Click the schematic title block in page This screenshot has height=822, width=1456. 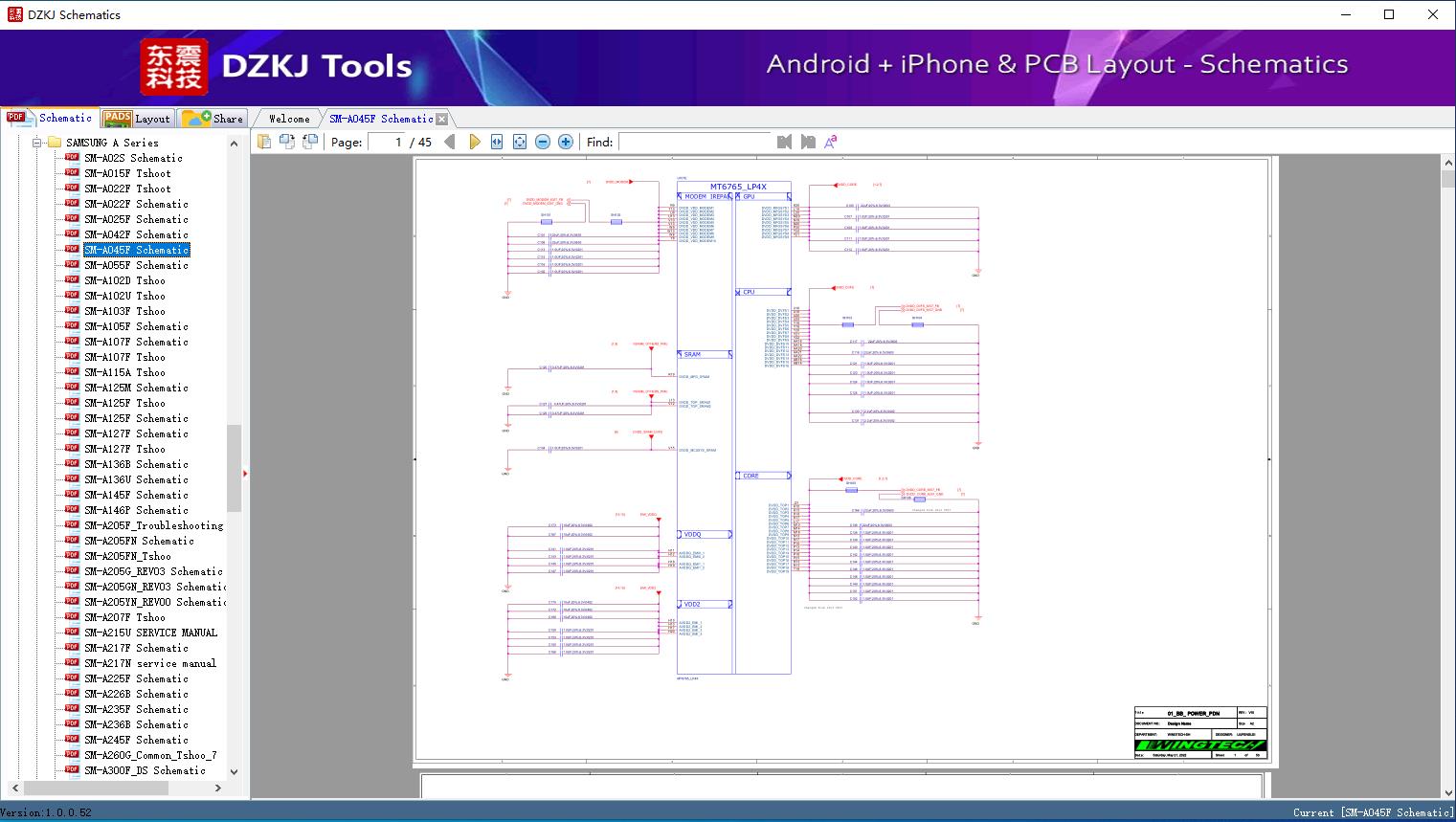(x=1200, y=733)
